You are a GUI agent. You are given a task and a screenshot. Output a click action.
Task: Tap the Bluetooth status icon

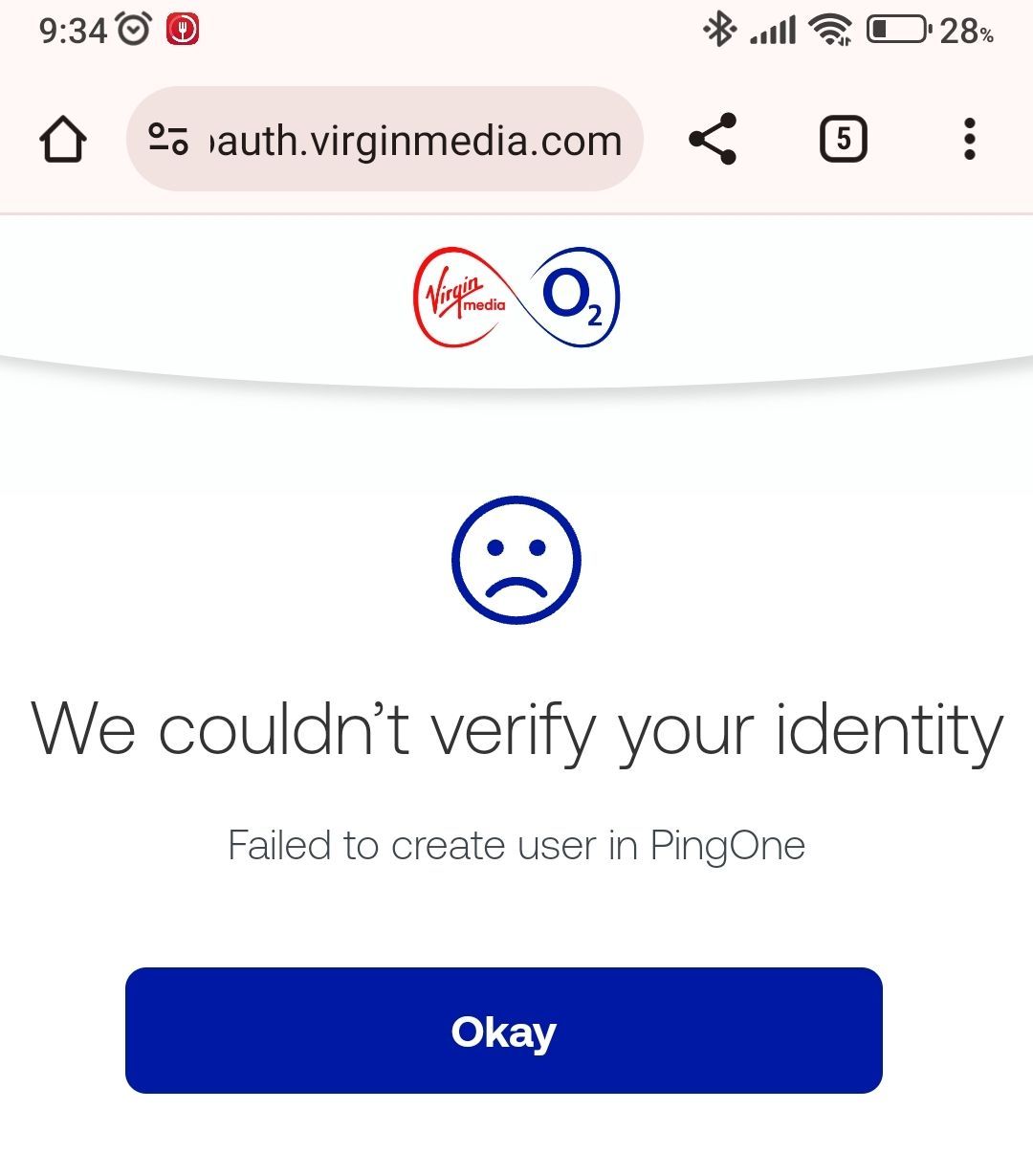[x=719, y=30]
